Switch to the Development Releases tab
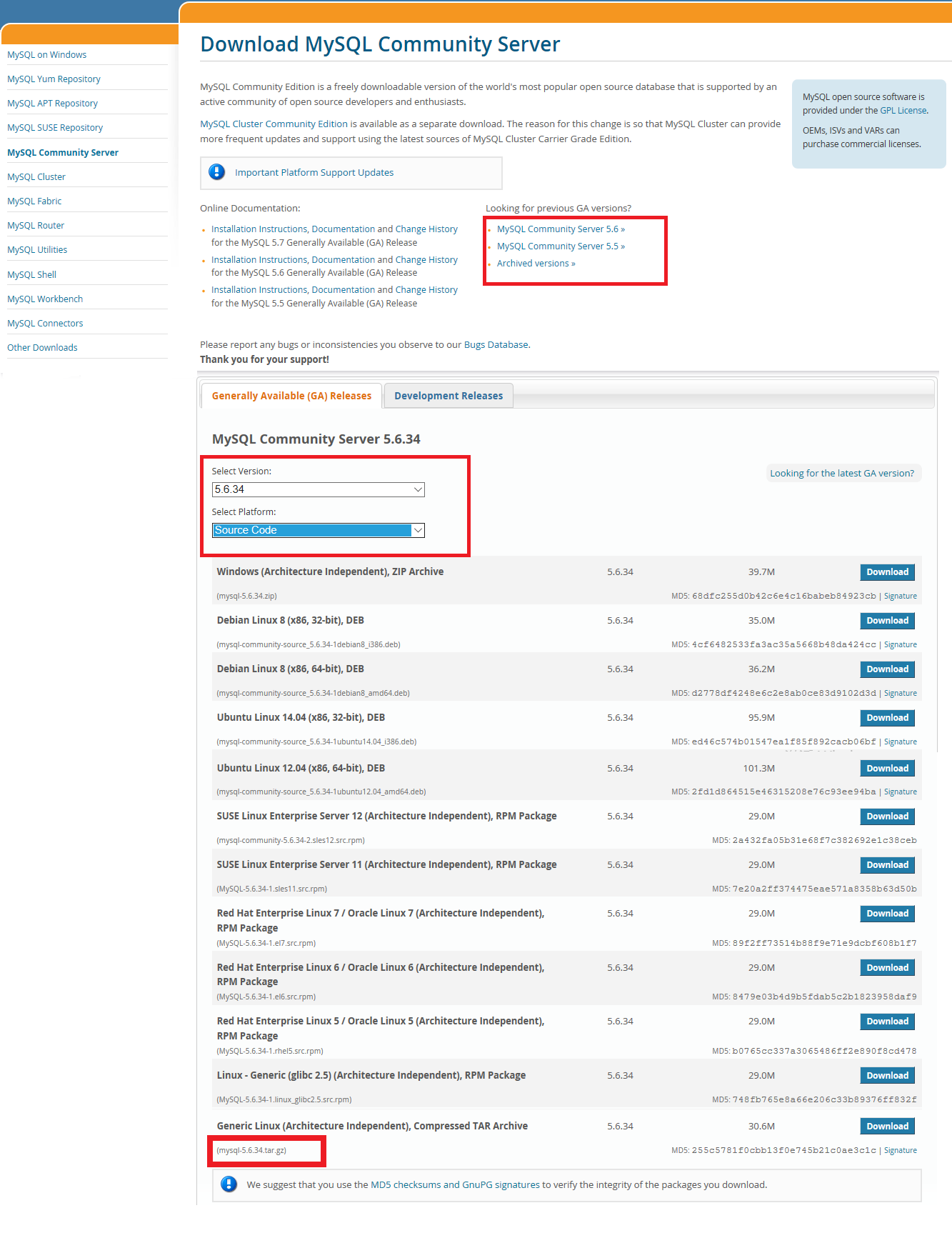 click(x=449, y=396)
